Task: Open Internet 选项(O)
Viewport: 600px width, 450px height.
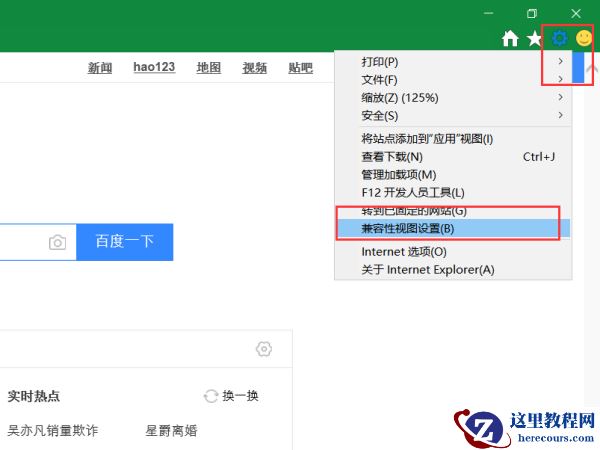Action: pos(453,251)
